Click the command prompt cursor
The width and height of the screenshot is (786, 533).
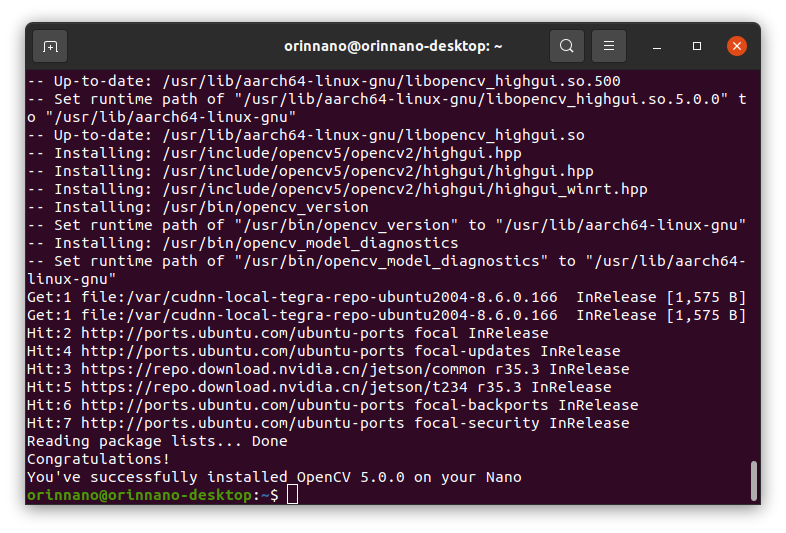pos(292,494)
